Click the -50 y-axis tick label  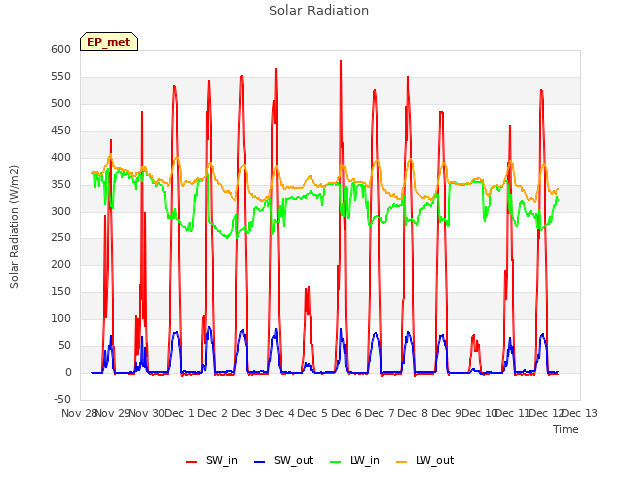(x=62, y=399)
